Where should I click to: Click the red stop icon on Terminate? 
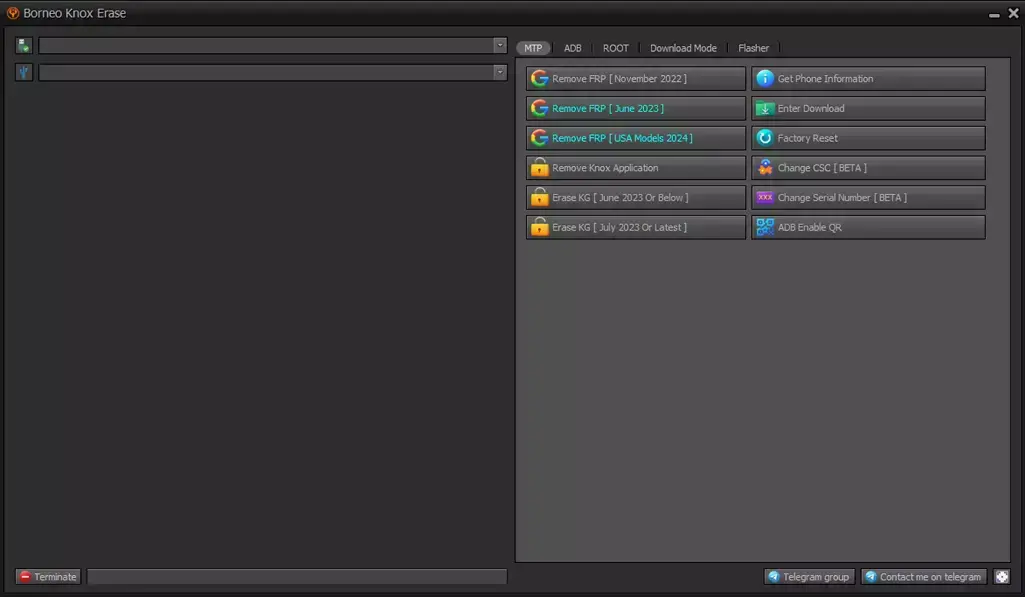click(x=25, y=577)
